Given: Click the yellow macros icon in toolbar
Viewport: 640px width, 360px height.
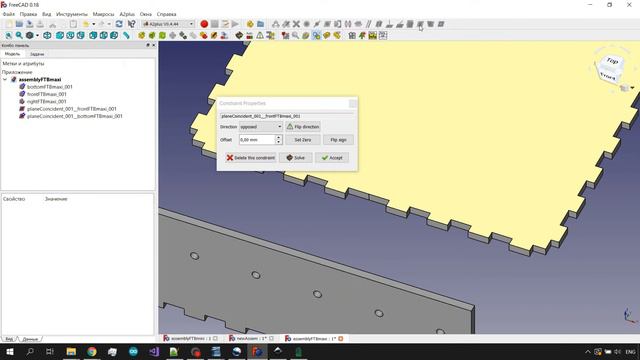Looking at the screenshot, I should pos(250,24).
